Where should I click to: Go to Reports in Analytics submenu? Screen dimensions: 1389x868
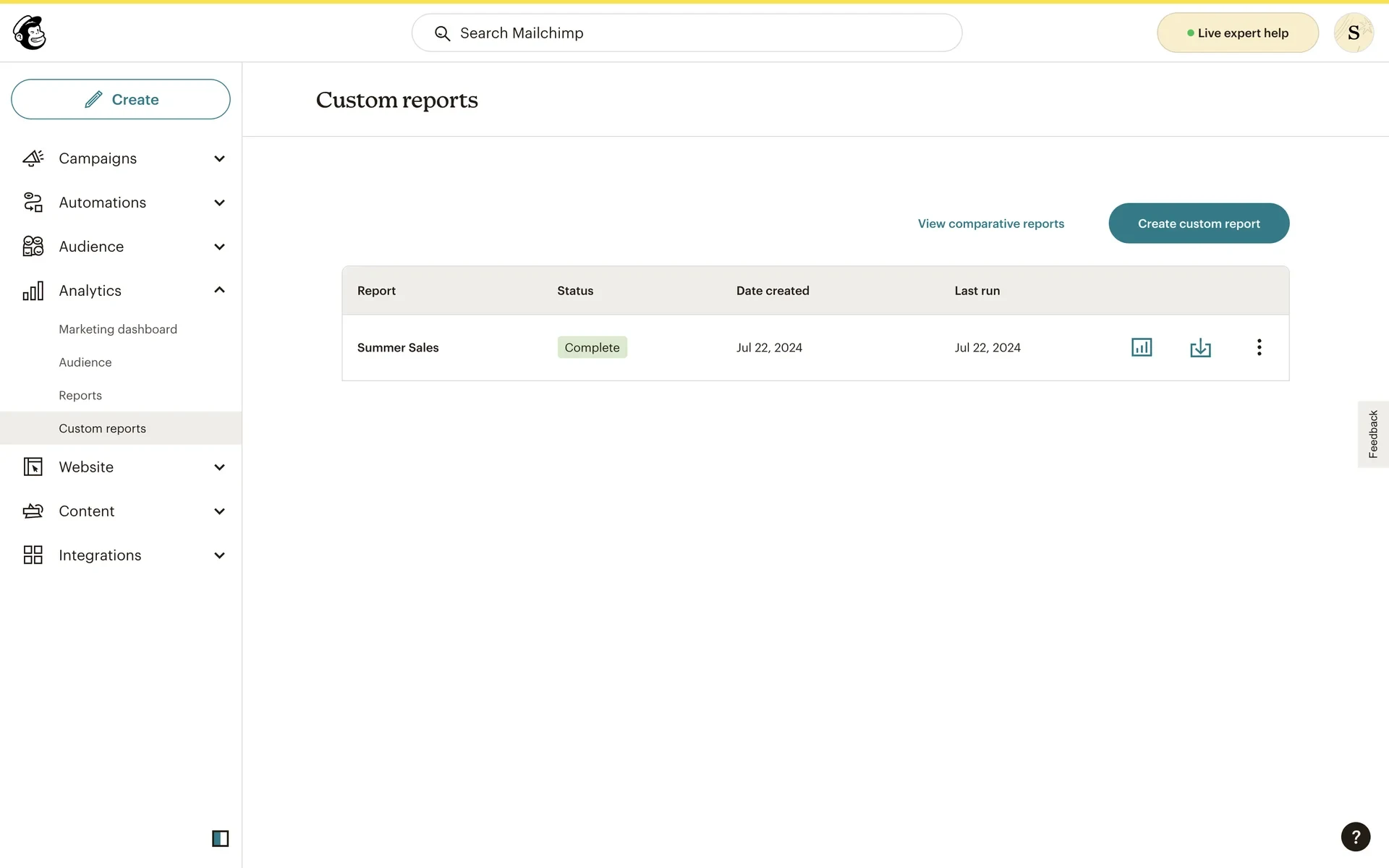click(80, 396)
